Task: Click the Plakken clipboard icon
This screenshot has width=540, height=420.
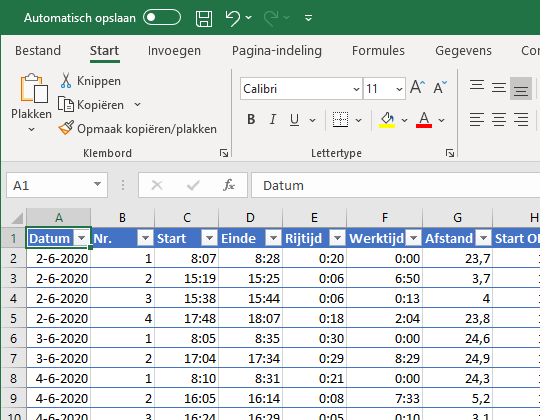Action: coord(34,88)
